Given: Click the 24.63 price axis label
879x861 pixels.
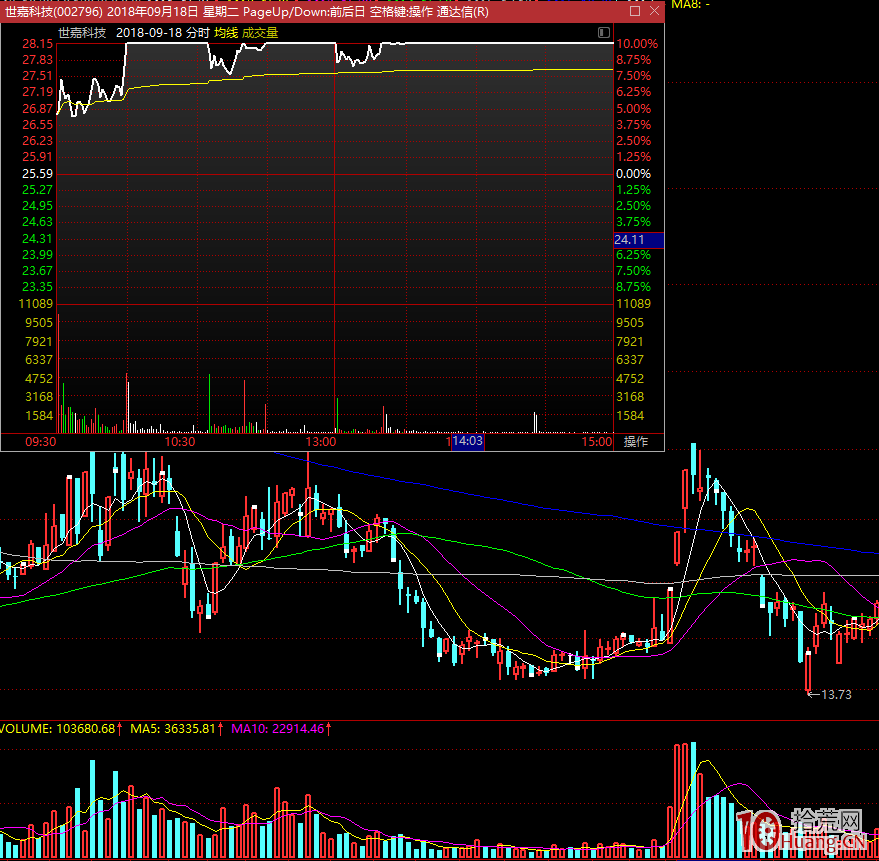Looking at the screenshot, I should coord(38,222).
